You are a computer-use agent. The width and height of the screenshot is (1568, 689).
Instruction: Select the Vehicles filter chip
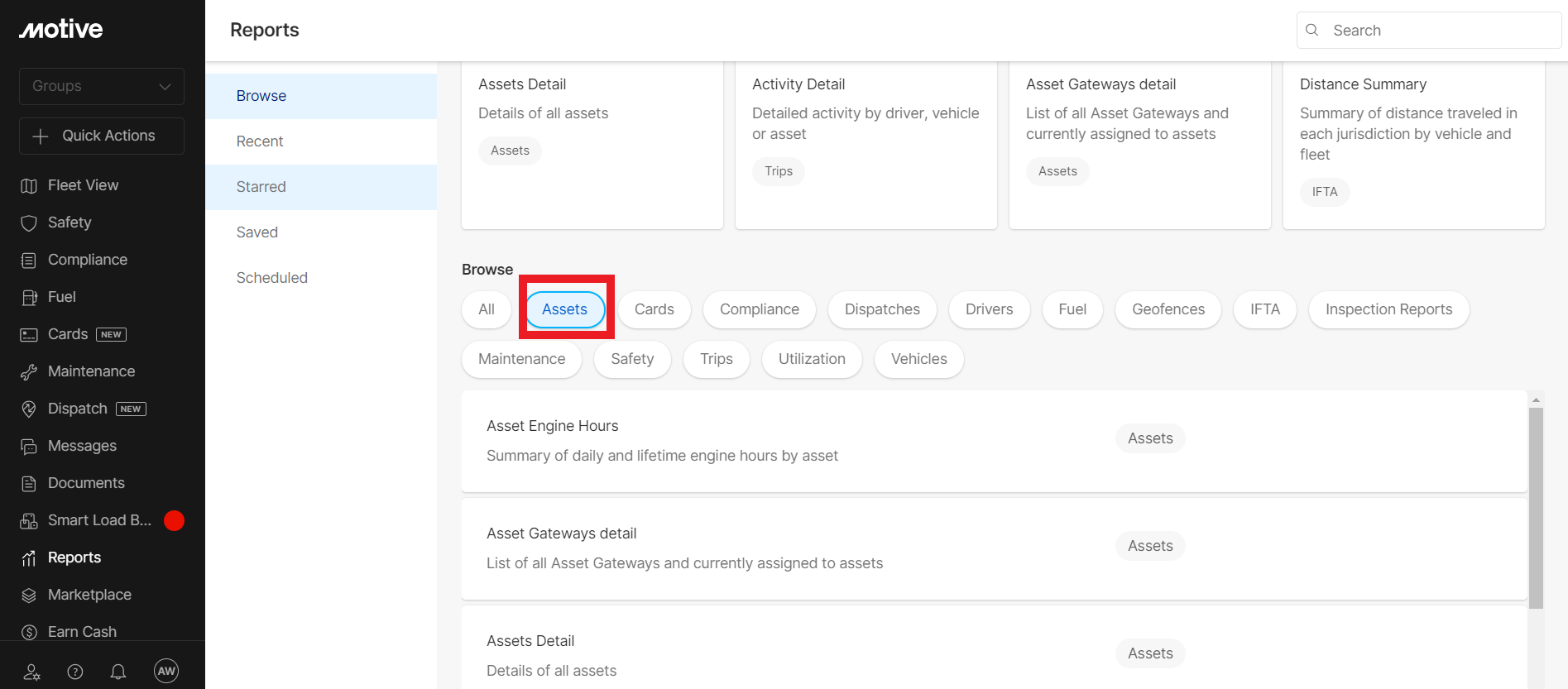coord(919,359)
